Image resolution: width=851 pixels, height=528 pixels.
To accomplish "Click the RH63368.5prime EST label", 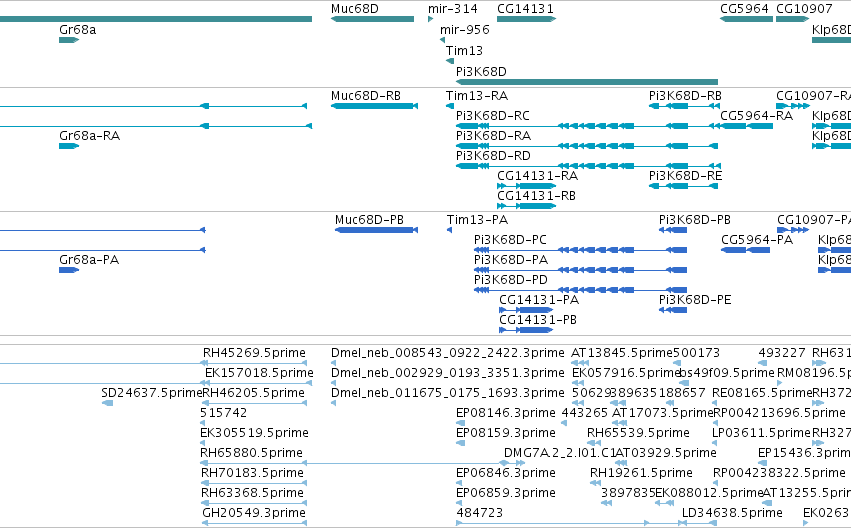I will [x=252, y=493].
